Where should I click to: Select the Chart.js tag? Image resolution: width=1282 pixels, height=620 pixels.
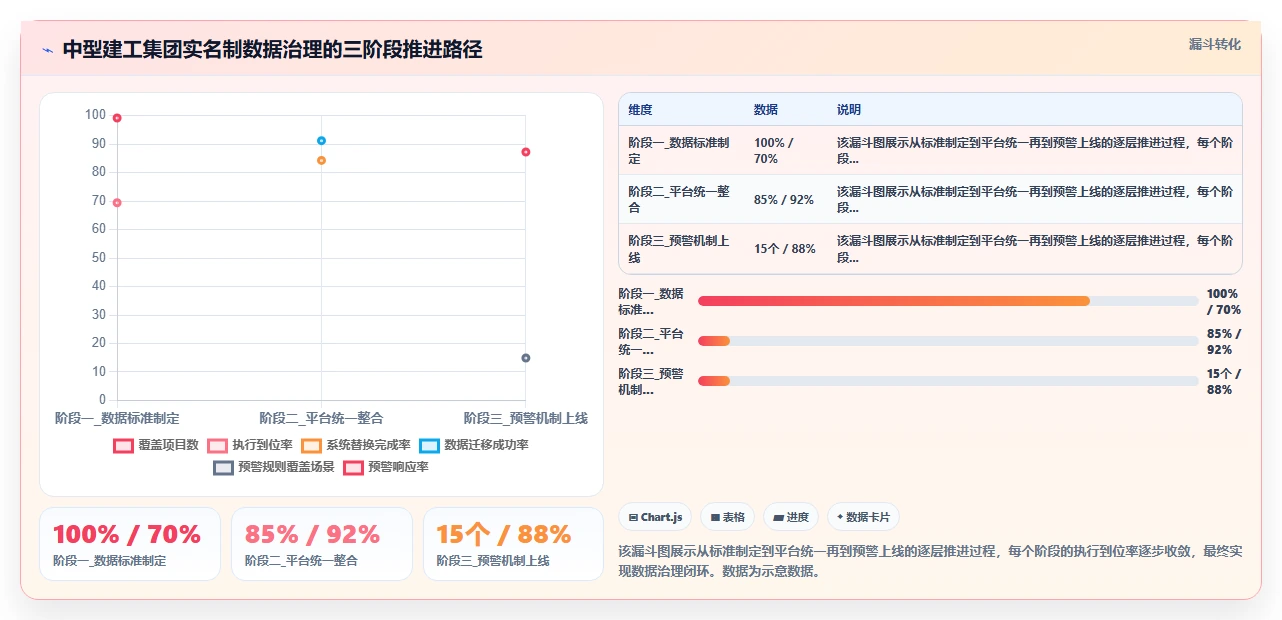tap(656, 517)
